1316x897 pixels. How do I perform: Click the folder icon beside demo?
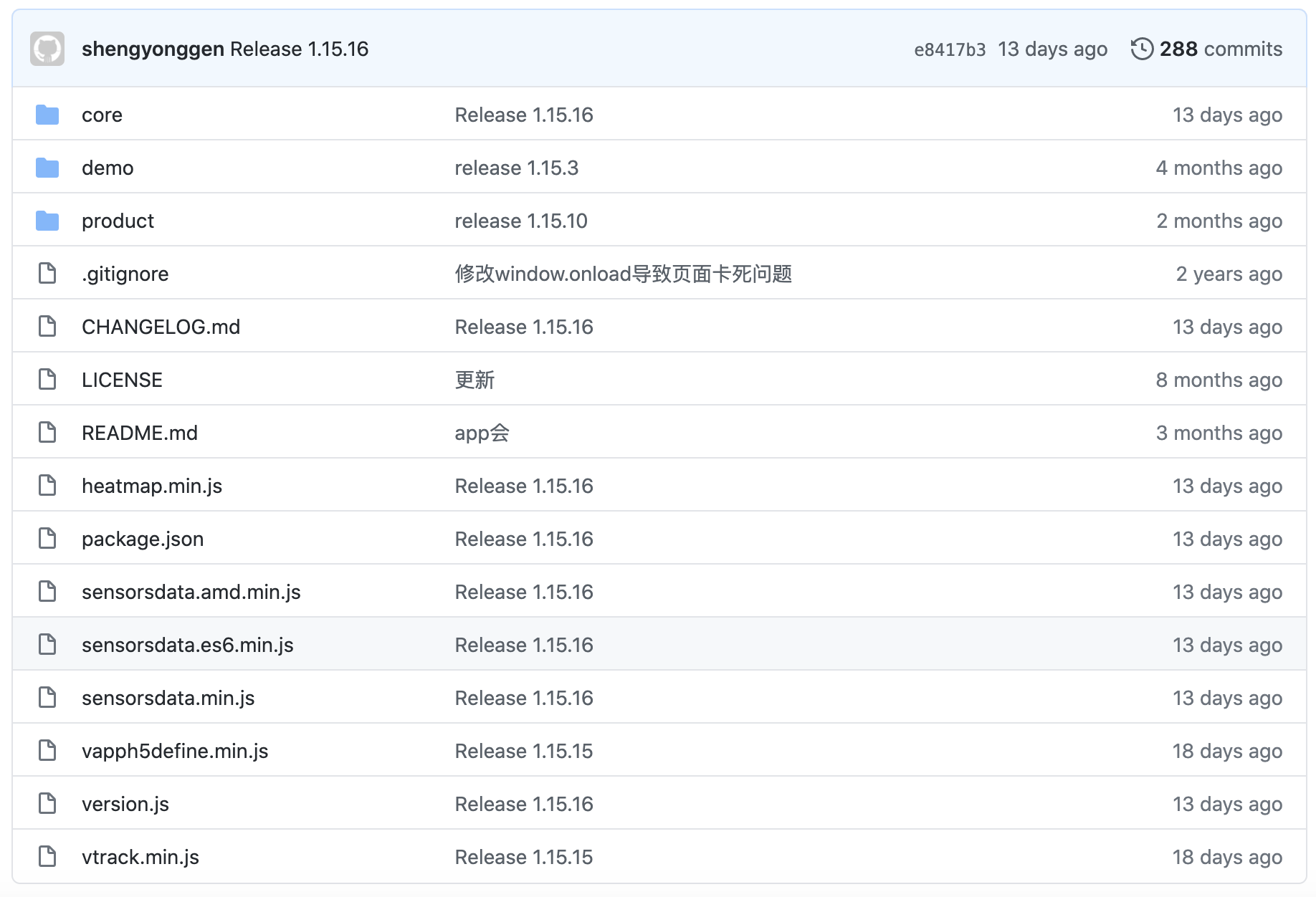pos(47,167)
